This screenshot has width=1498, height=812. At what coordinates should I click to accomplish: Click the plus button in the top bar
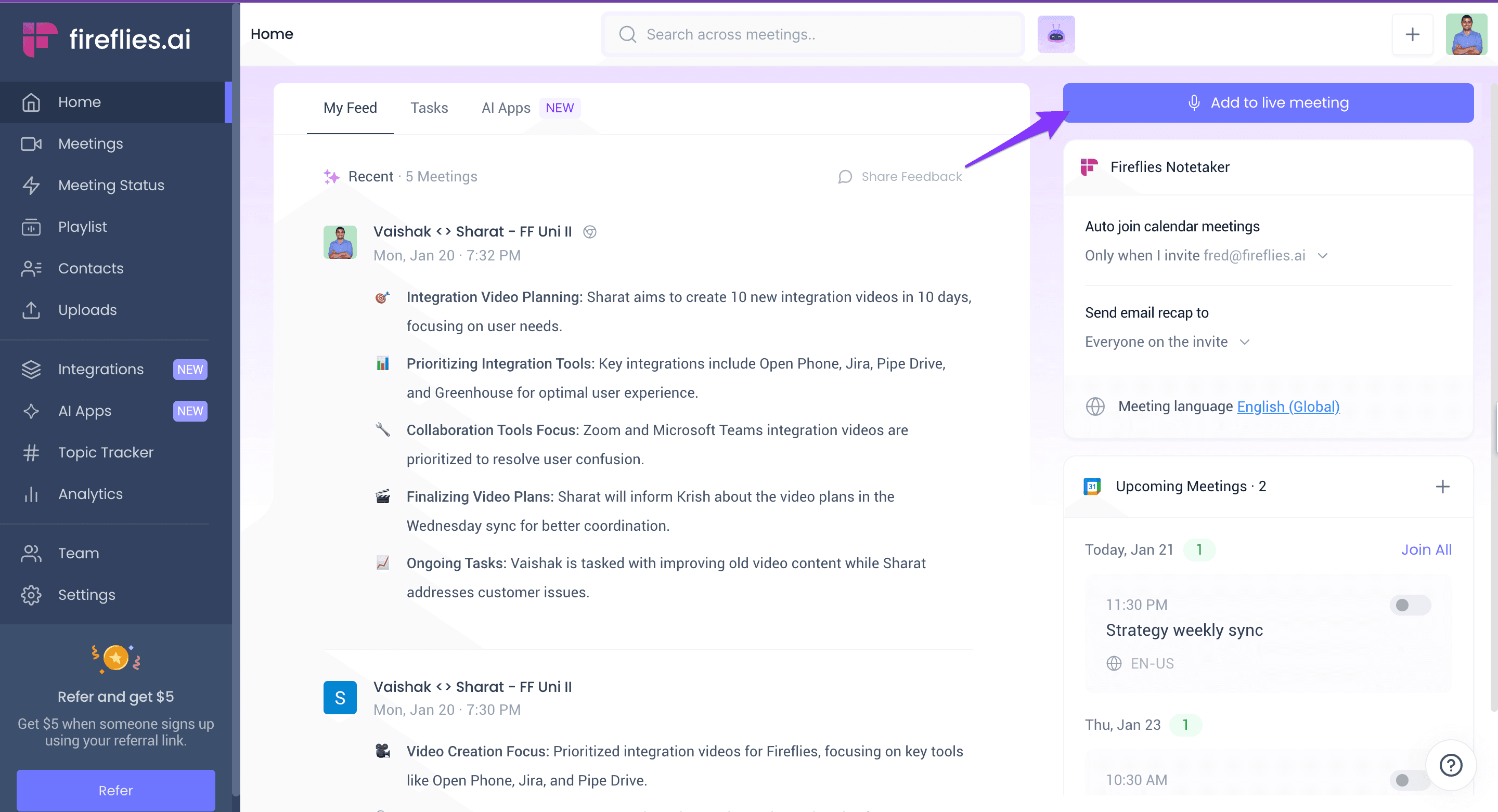pyautogui.click(x=1412, y=34)
